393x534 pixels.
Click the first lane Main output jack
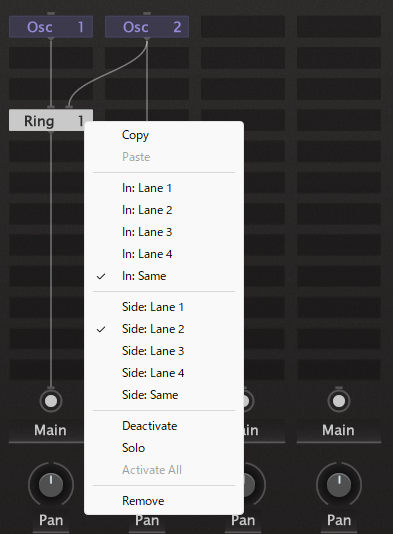click(x=51, y=401)
